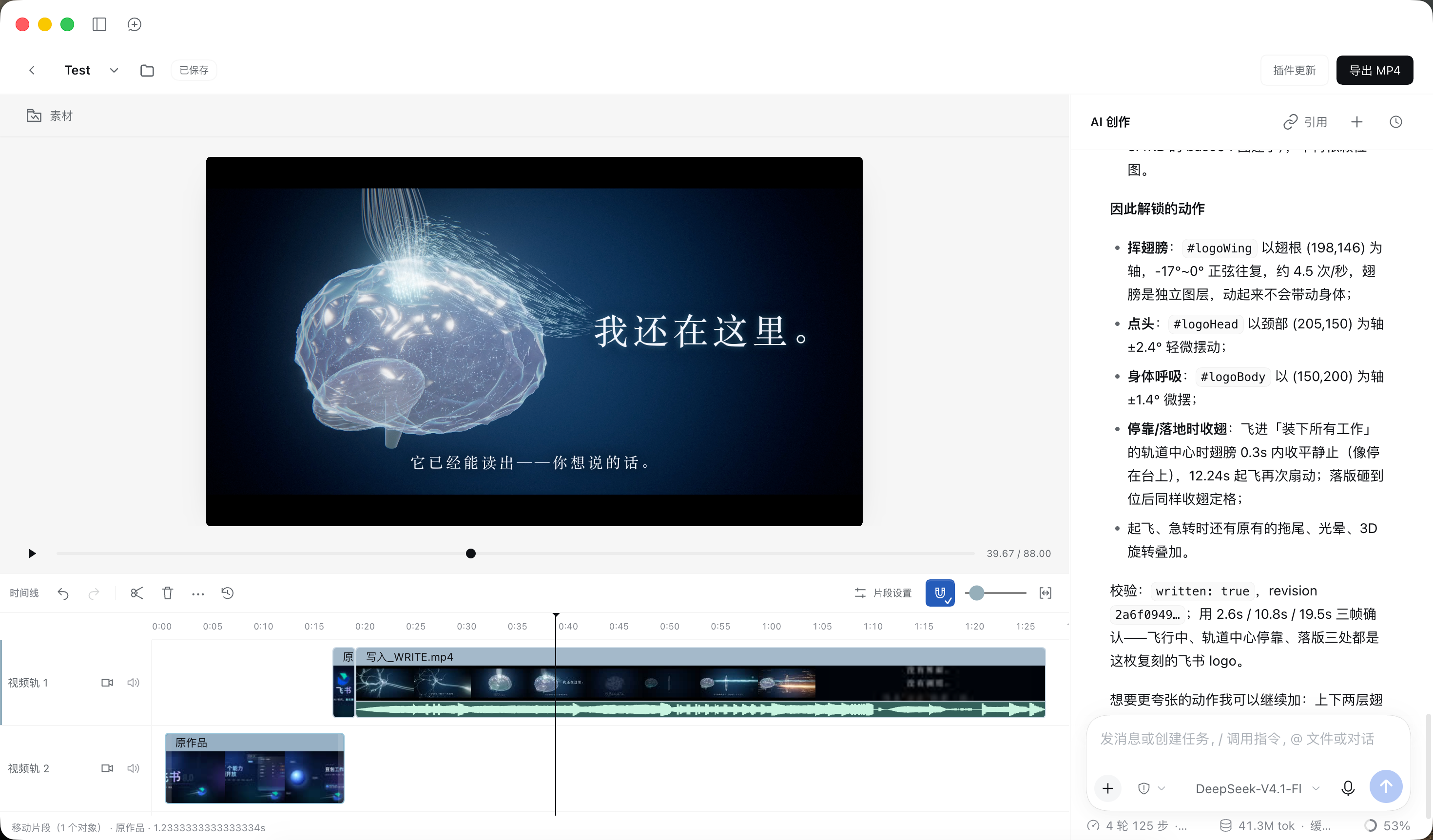Viewport: 1433px width, 840px height.
Task: Open the shield permission dropdown
Action: click(1151, 788)
